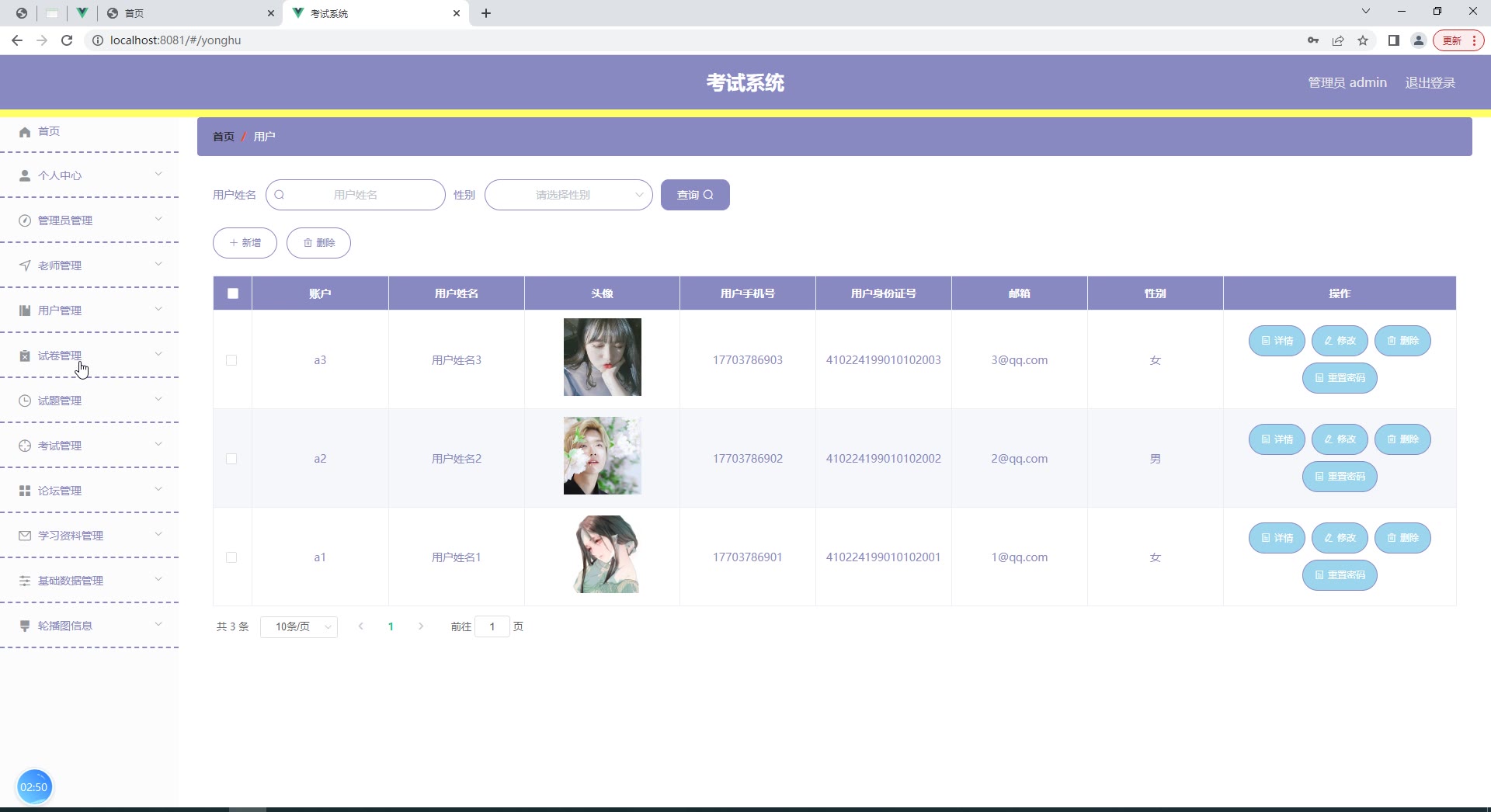This screenshot has height=812, width=1491.
Task: Click 重置密码 for user a3
Action: [1340, 378]
